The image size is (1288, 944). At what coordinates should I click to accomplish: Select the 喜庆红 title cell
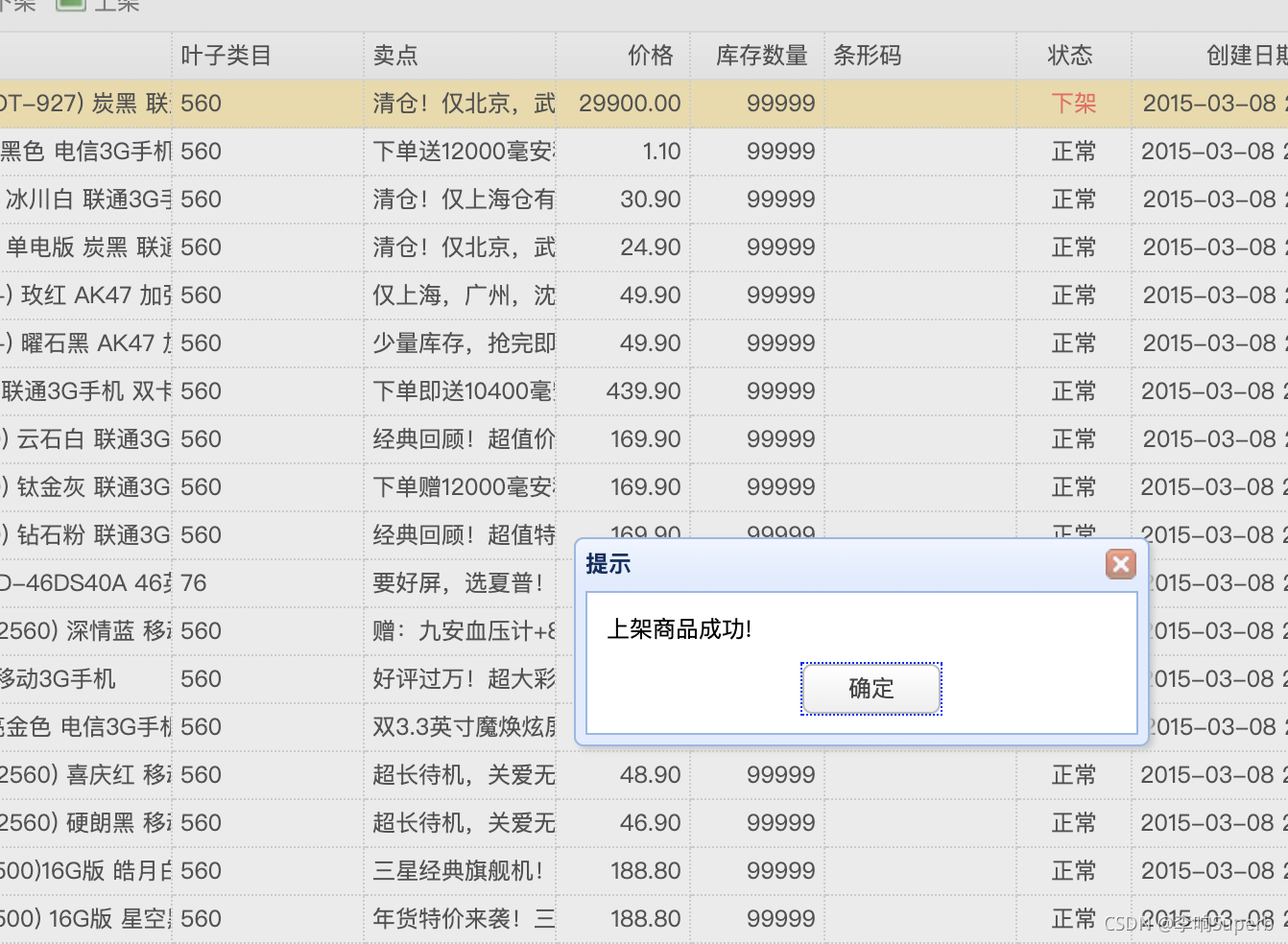tap(85, 775)
